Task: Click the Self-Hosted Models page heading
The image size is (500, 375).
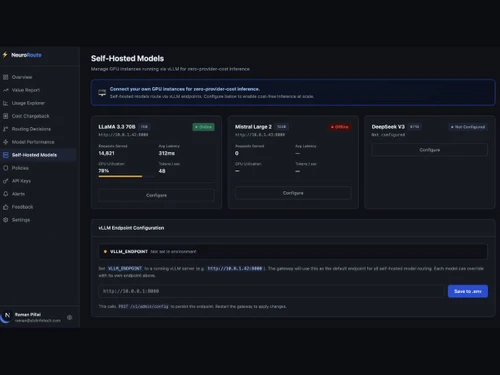Action: click(127, 58)
